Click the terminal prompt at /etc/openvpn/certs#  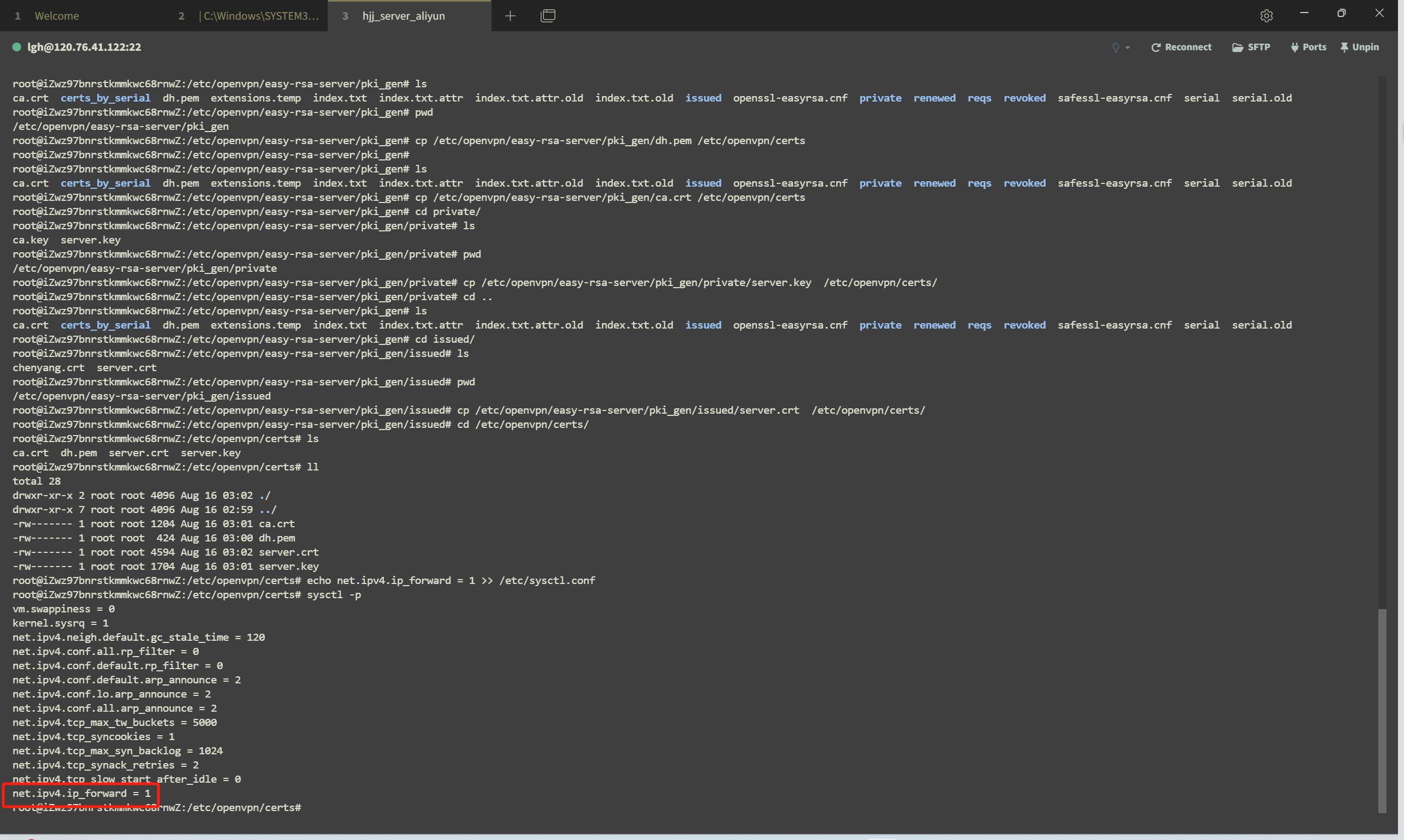point(157,808)
